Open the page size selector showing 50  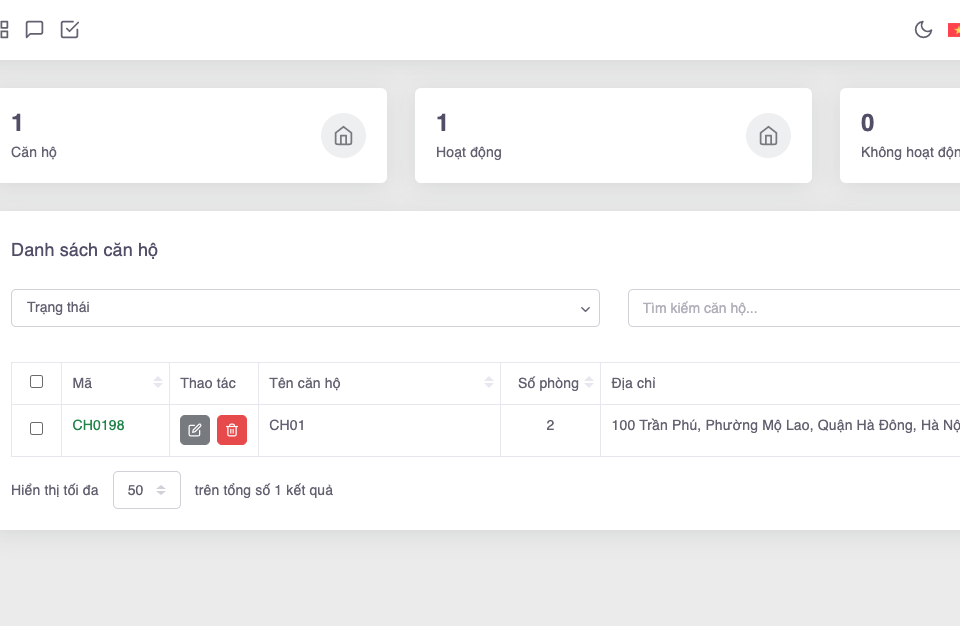click(x=146, y=490)
